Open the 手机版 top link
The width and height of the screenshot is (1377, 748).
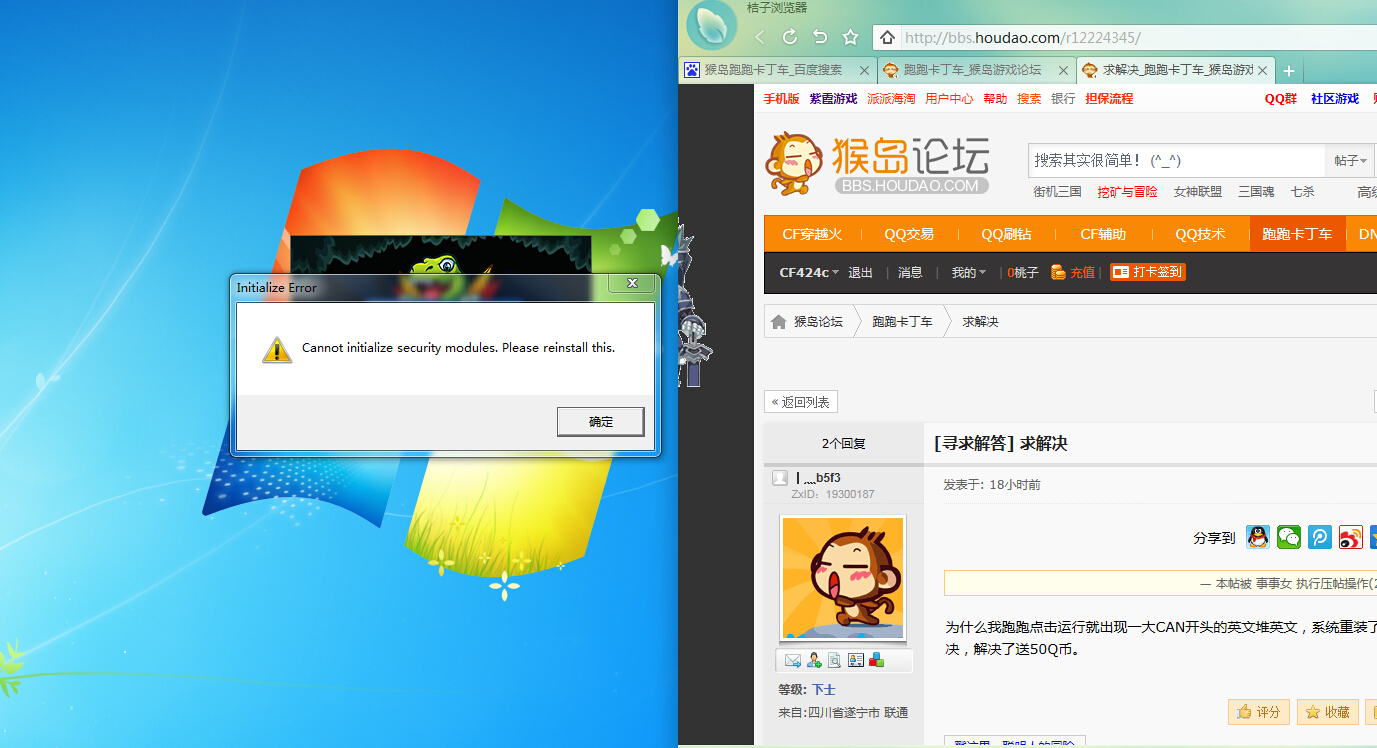pyautogui.click(x=781, y=99)
